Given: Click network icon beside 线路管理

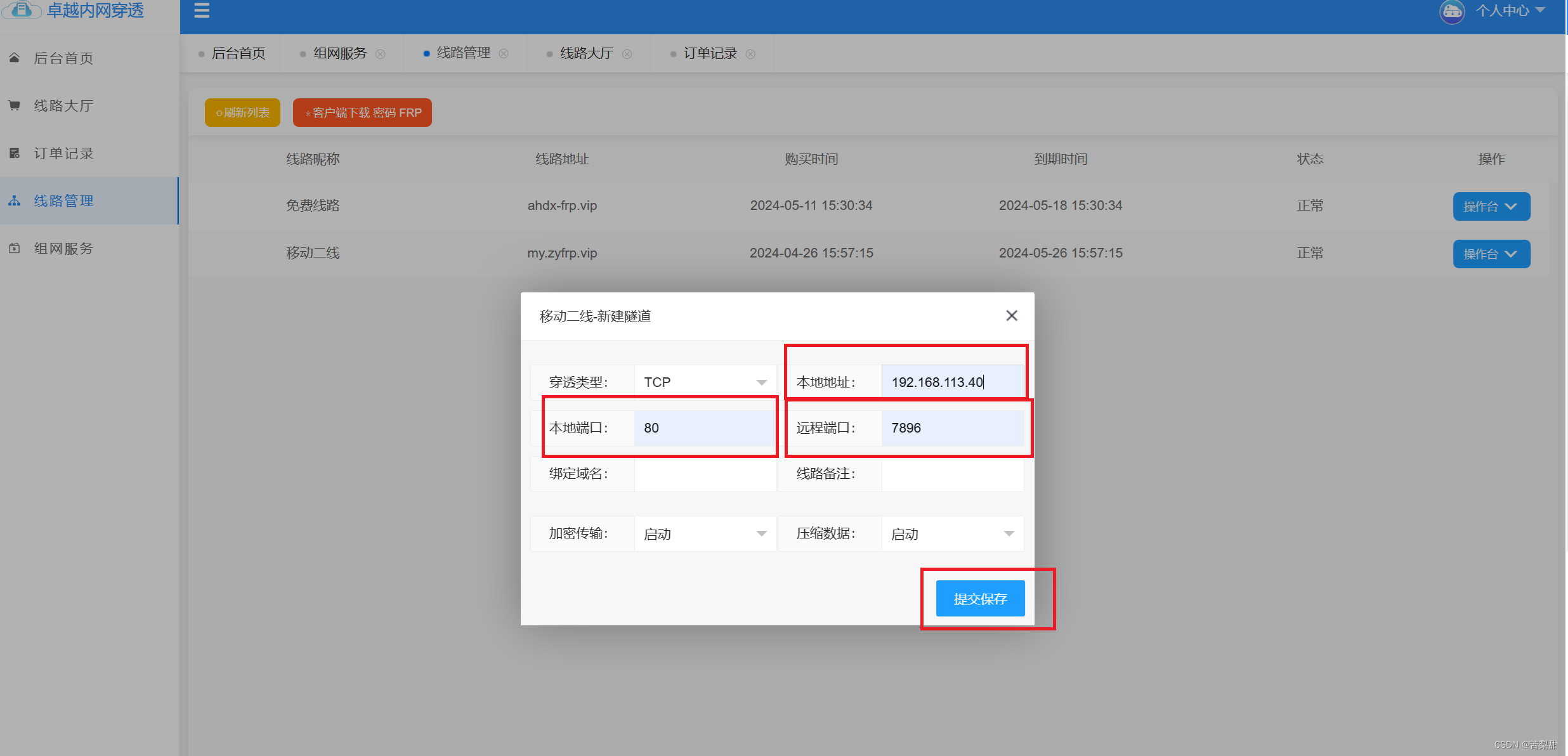Looking at the screenshot, I should (x=15, y=200).
